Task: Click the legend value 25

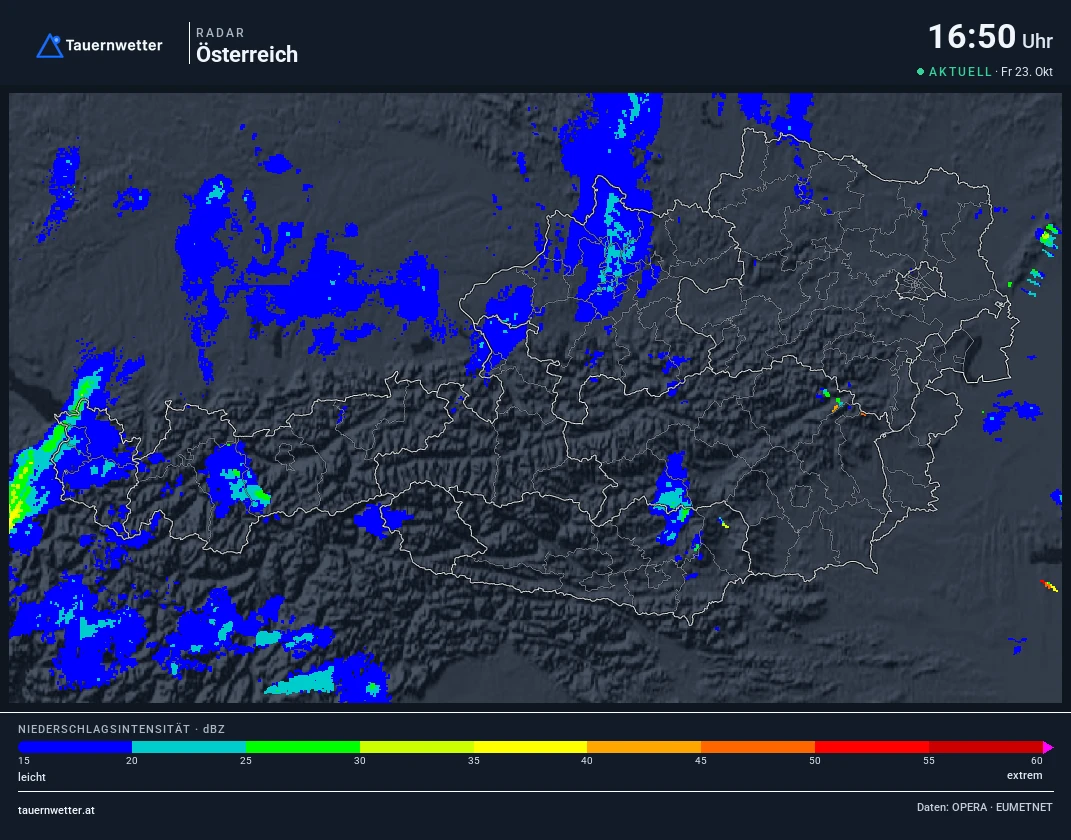Action: 246,761
